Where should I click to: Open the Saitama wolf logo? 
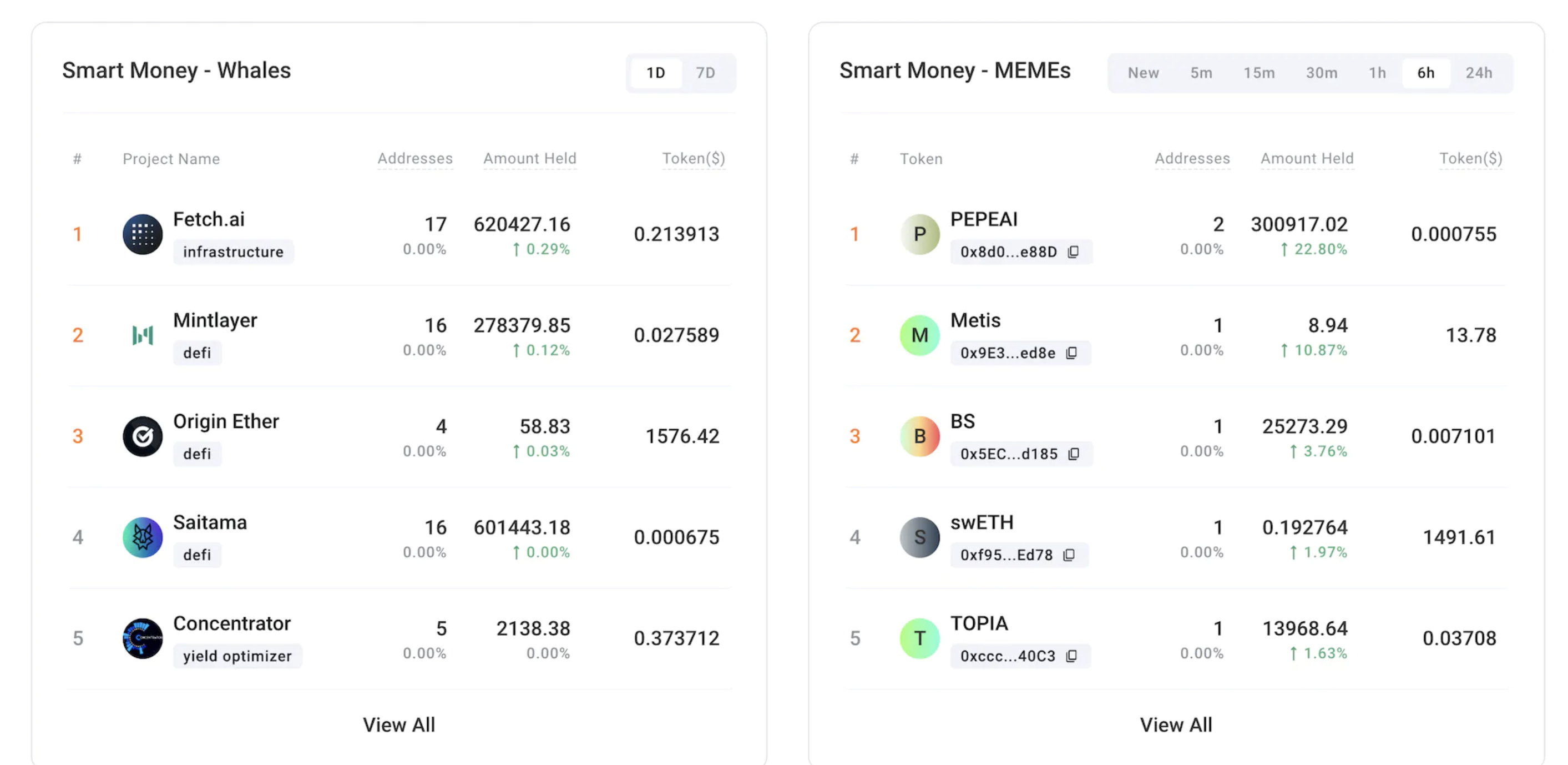pyautogui.click(x=143, y=537)
